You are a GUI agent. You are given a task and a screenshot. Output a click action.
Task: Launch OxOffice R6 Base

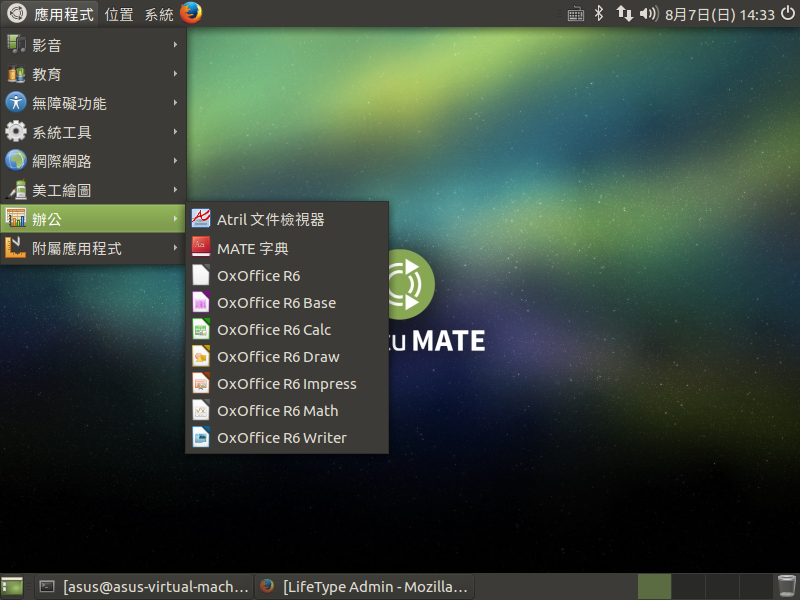pos(287,303)
